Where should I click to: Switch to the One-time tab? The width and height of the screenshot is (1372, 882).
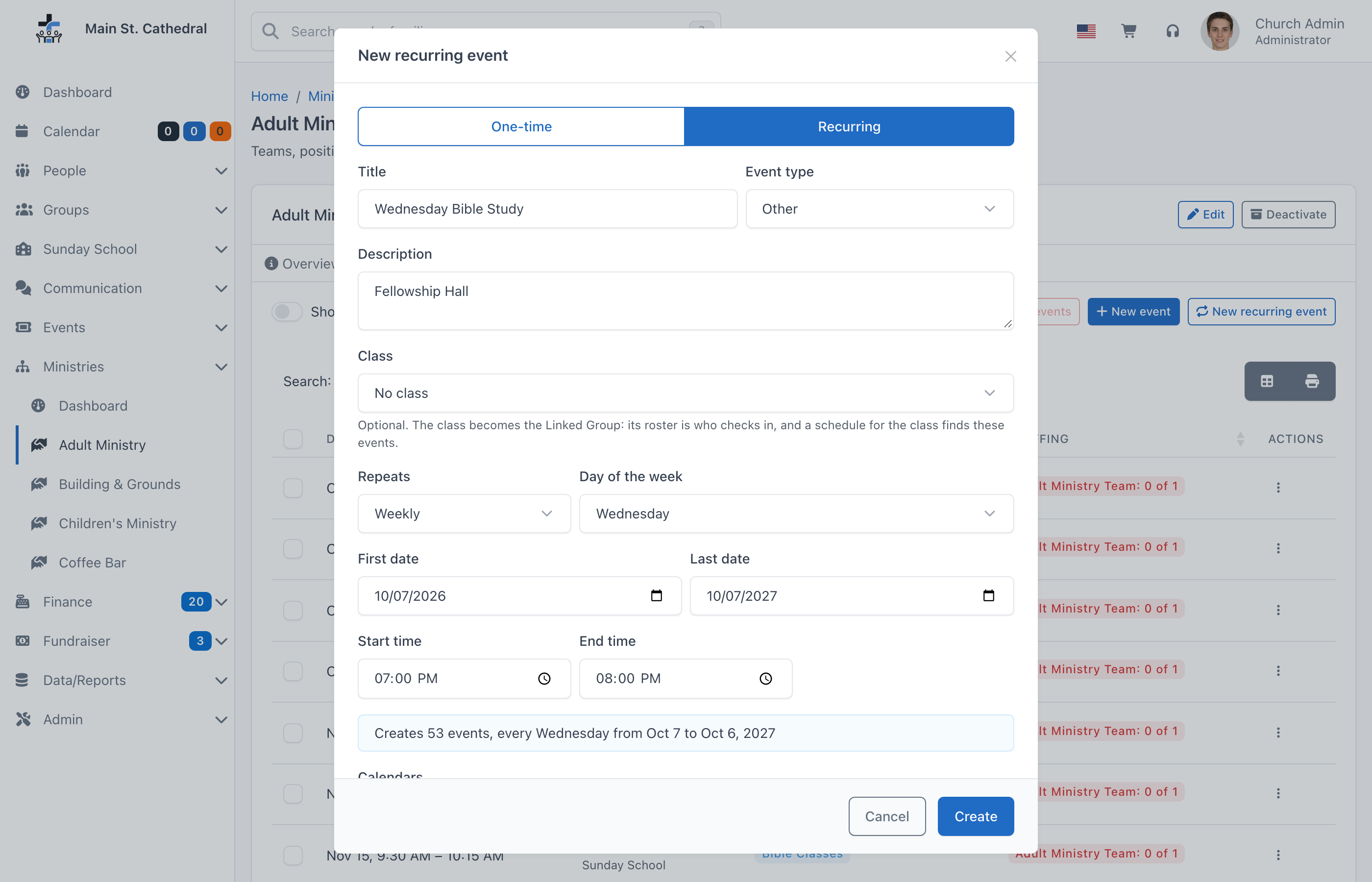(x=521, y=126)
